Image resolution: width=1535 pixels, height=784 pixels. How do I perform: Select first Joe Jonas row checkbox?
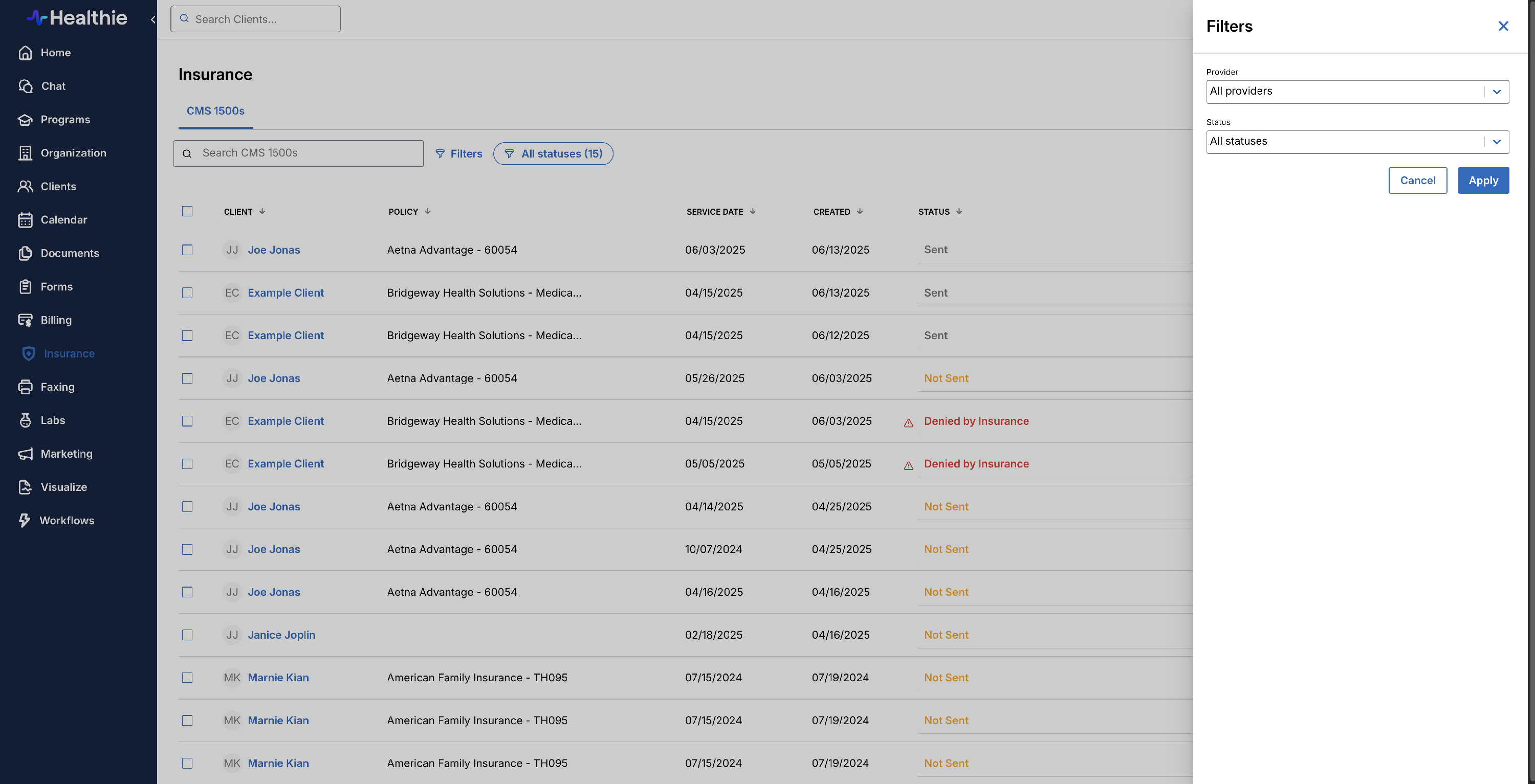coord(187,250)
